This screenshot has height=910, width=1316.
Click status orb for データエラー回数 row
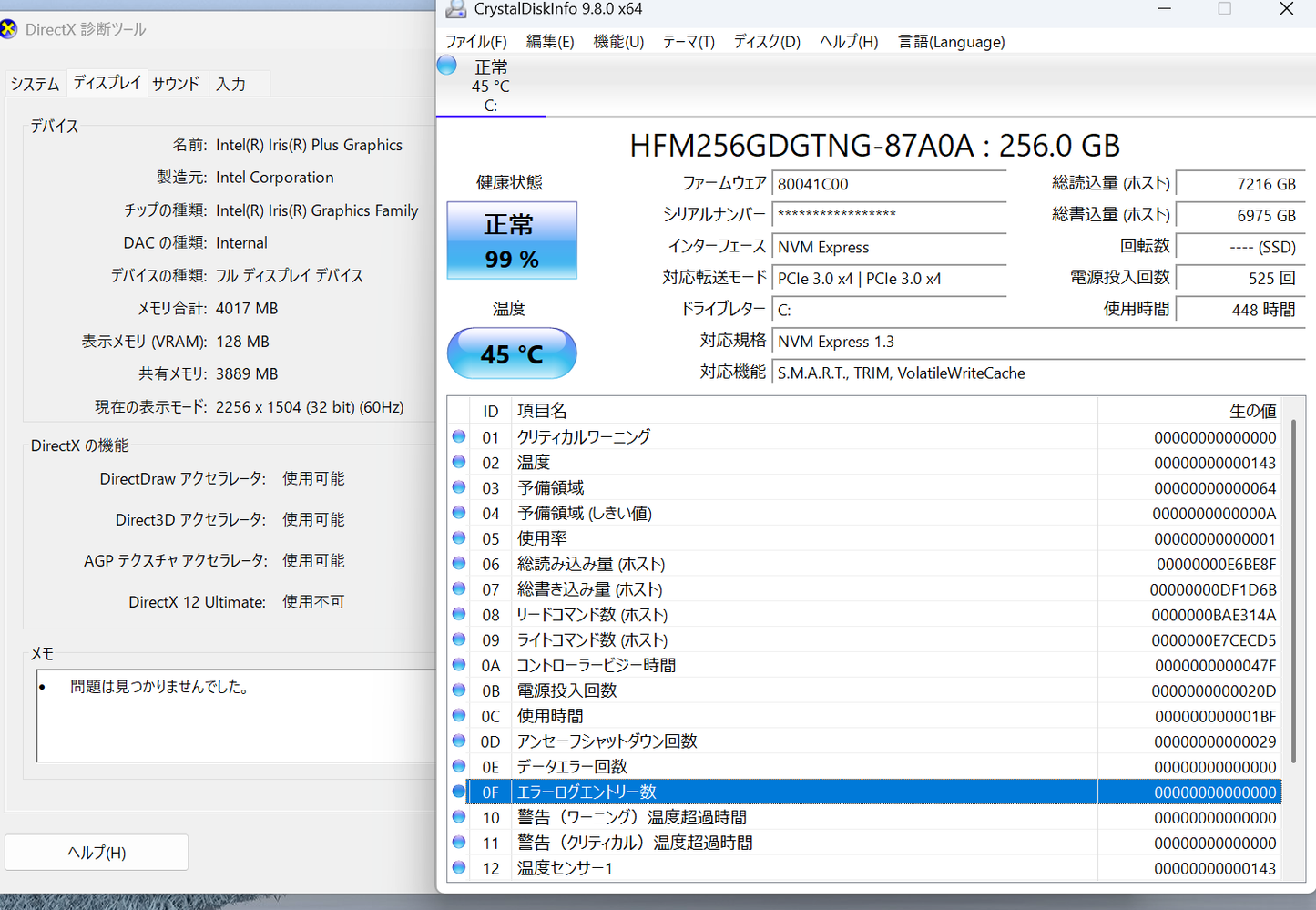coord(459,766)
